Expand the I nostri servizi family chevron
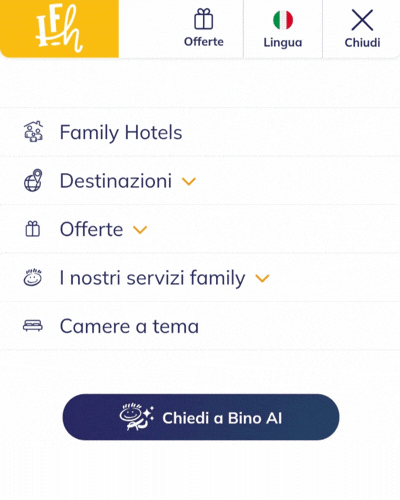Viewport: 400px width, 500px height. point(262,278)
